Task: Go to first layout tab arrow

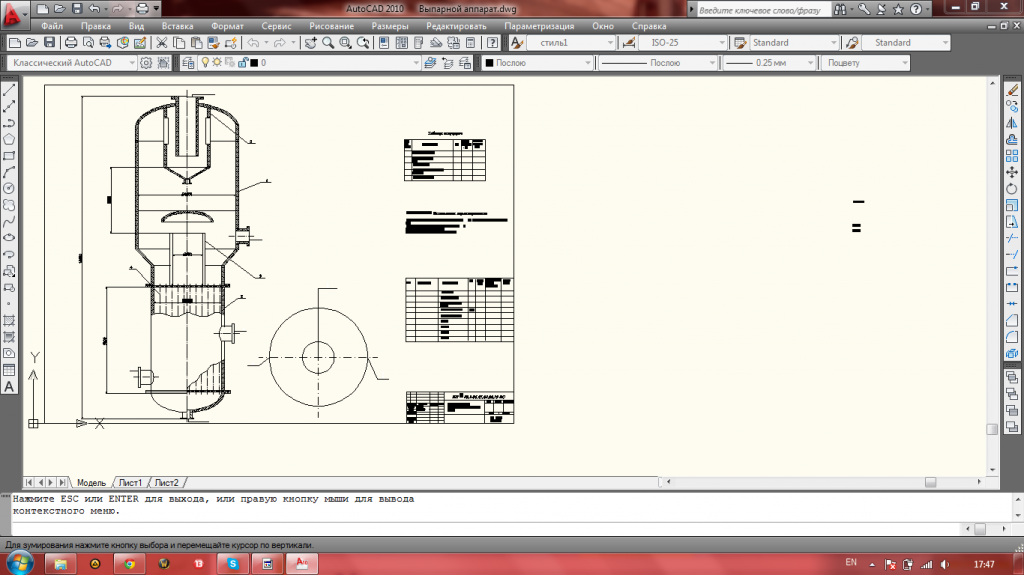Action: pyautogui.click(x=29, y=482)
